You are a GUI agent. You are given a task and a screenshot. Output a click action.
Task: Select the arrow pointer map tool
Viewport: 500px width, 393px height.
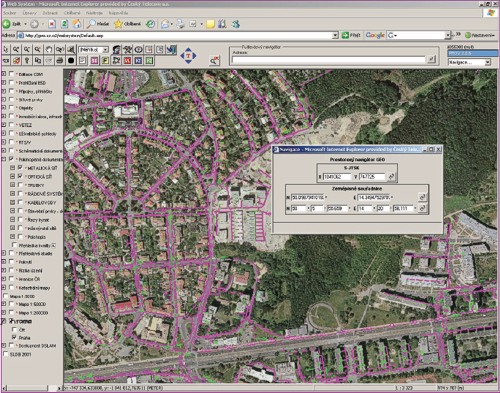pyautogui.click(x=6, y=50)
